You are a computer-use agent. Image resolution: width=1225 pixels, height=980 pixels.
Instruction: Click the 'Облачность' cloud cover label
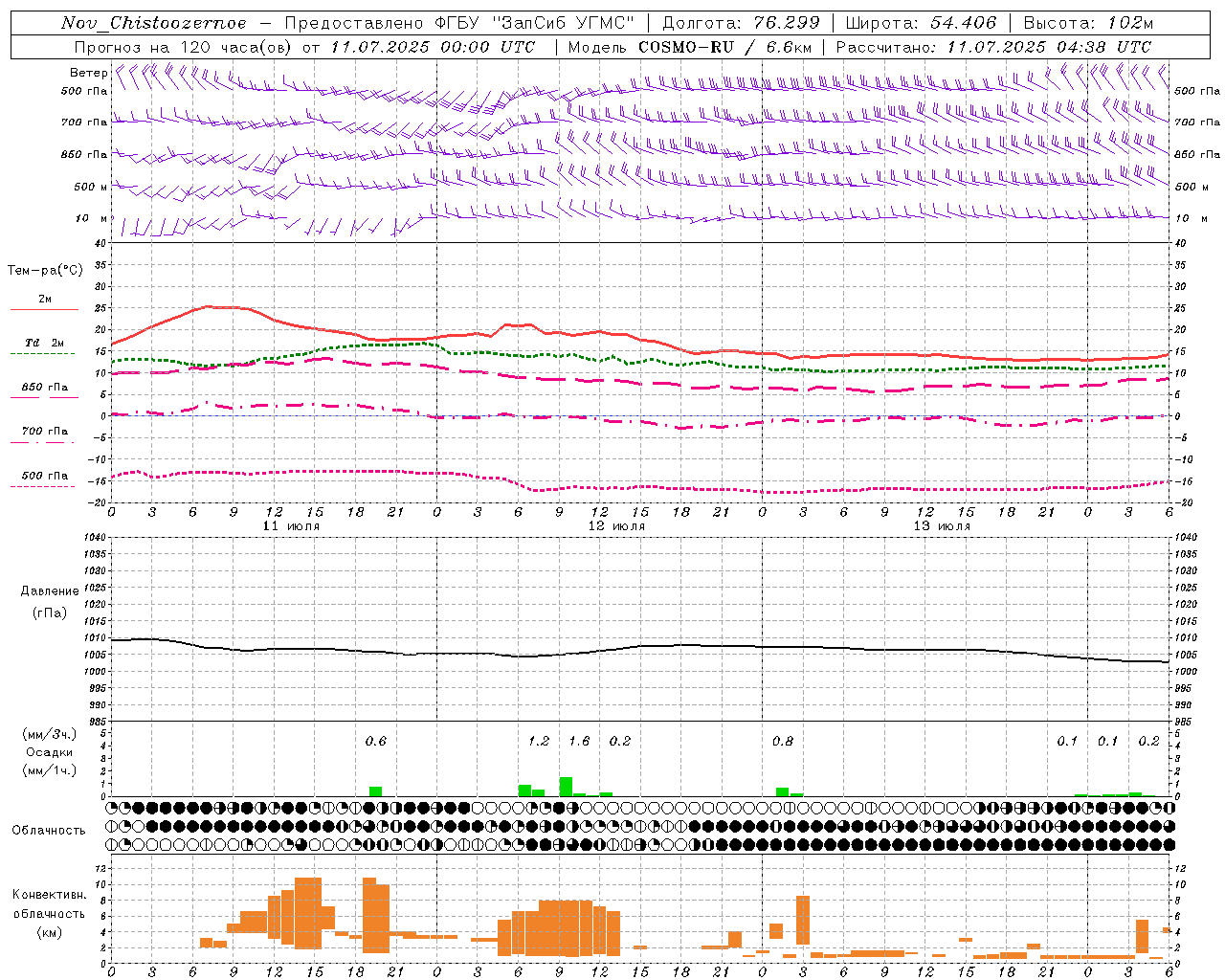click(x=49, y=830)
